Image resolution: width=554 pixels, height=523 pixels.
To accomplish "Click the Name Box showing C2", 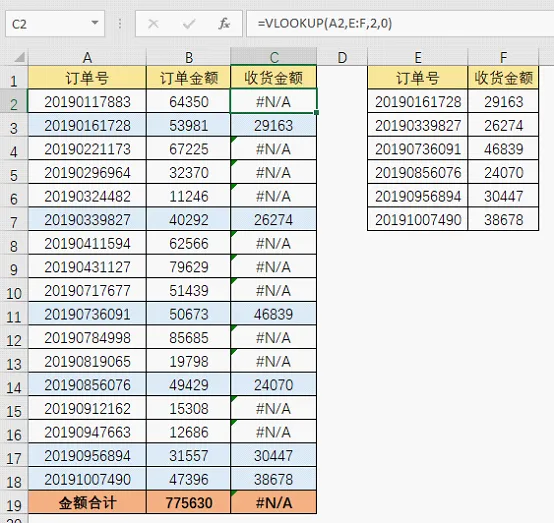I will coord(55,24).
